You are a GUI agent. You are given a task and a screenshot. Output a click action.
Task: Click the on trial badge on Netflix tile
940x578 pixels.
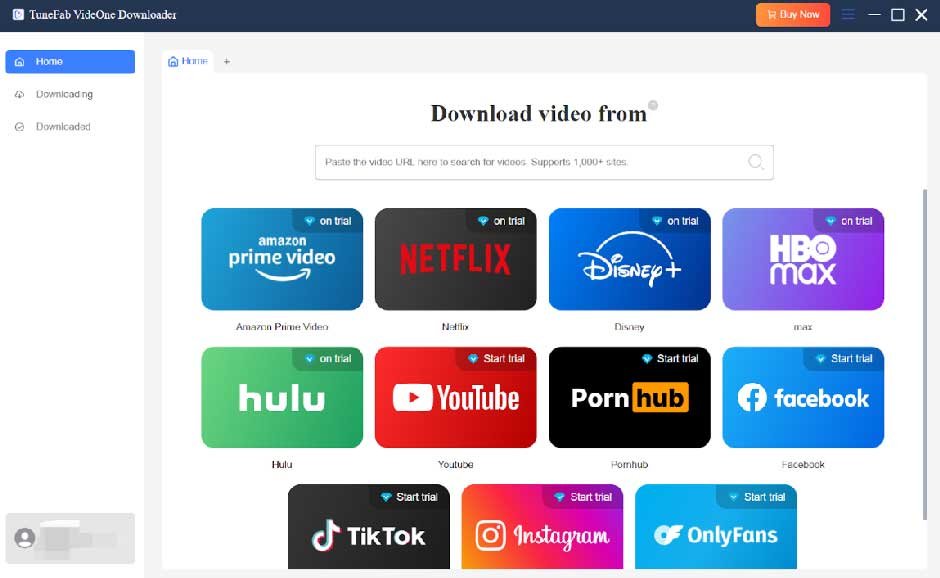502,221
